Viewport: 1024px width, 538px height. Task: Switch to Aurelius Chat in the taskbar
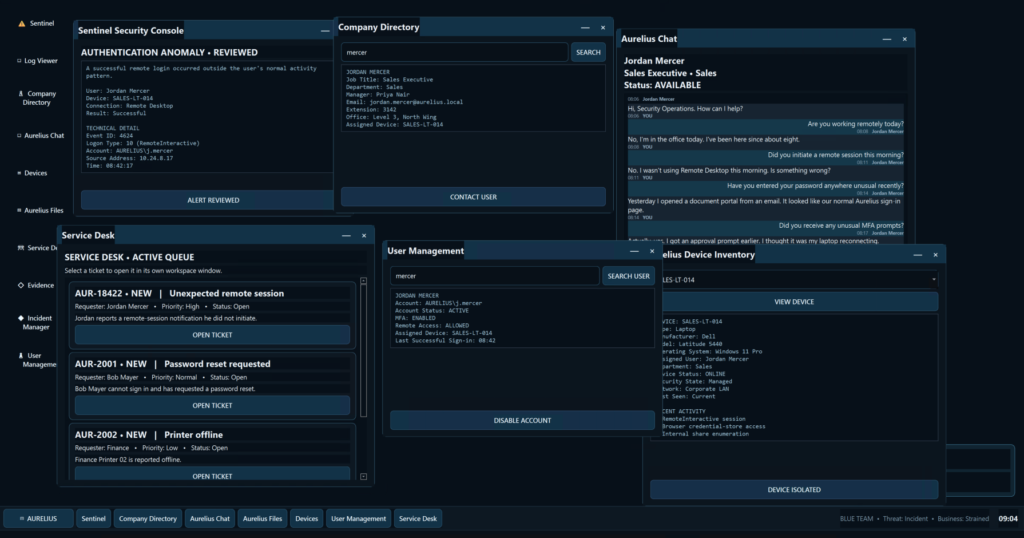[x=210, y=518]
